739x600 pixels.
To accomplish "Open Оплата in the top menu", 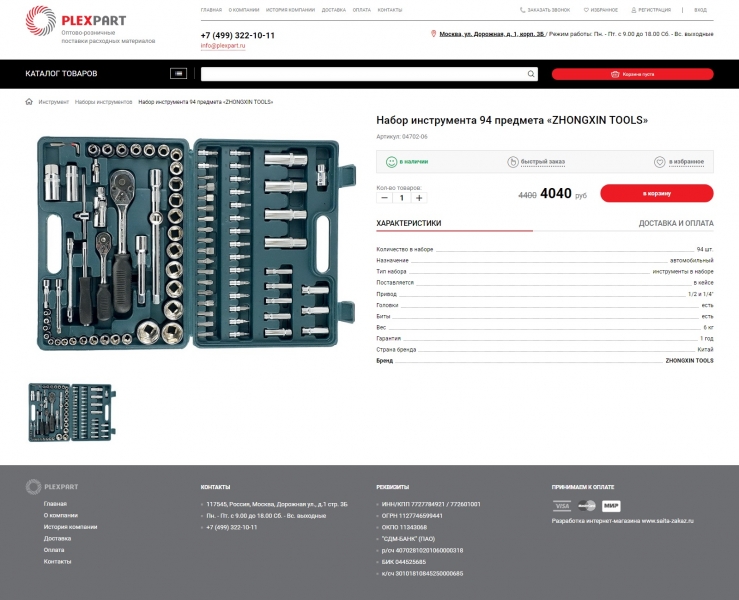I will [x=361, y=10].
